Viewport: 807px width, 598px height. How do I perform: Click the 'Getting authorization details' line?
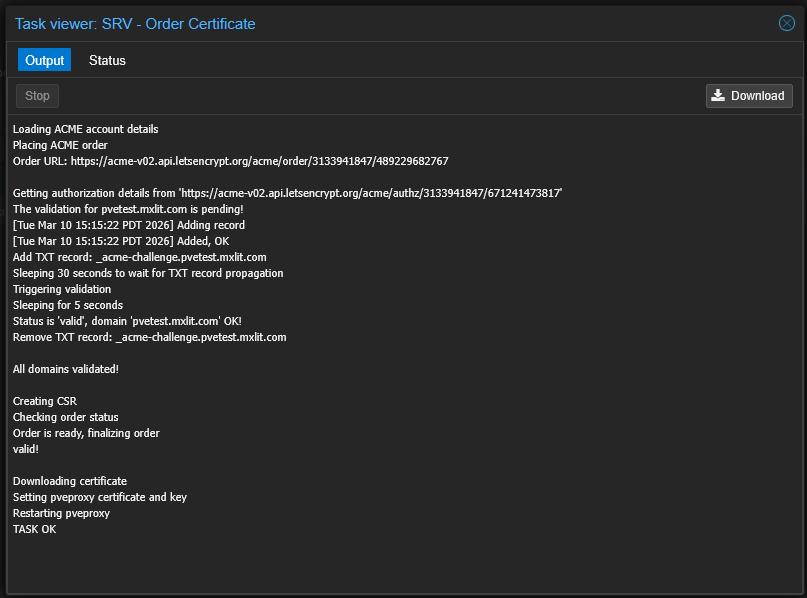click(x=287, y=193)
